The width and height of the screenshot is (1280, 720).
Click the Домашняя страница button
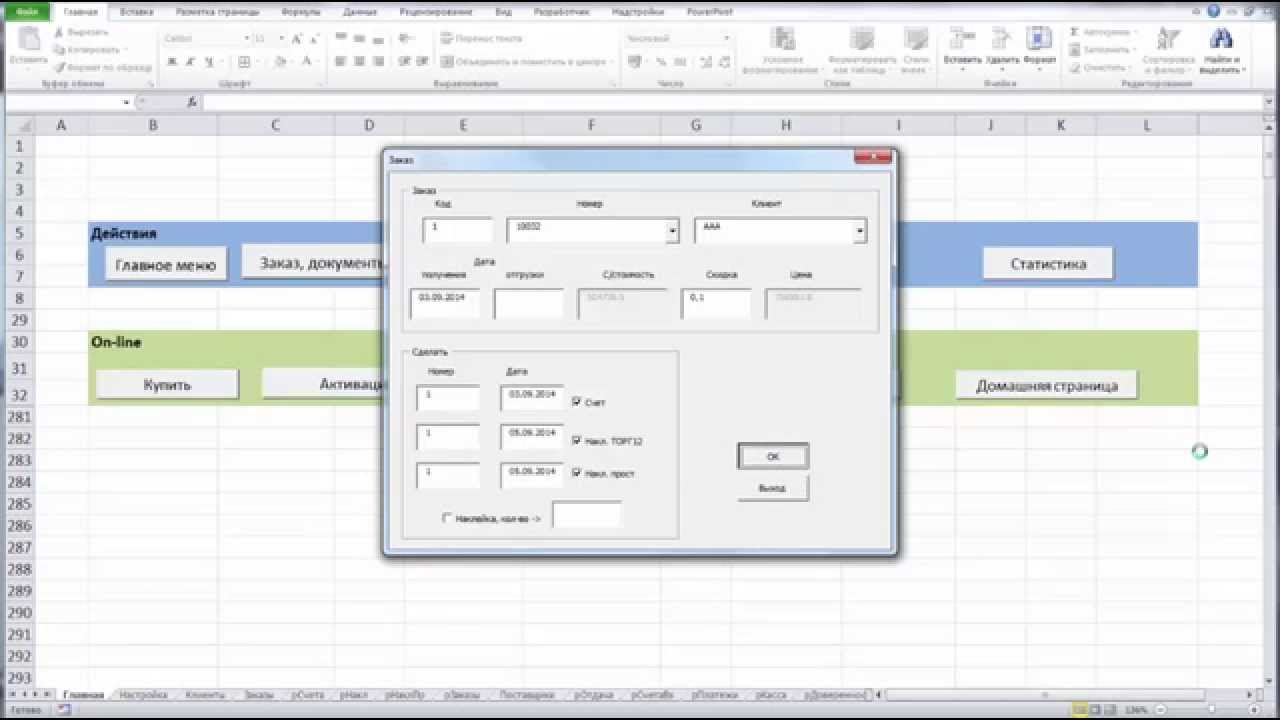click(1046, 385)
